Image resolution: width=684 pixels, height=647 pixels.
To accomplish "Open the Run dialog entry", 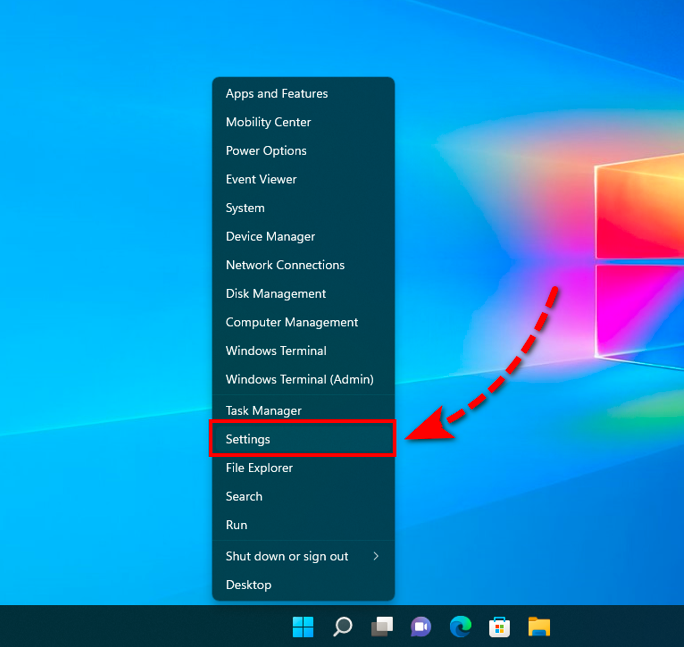I will [x=303, y=524].
